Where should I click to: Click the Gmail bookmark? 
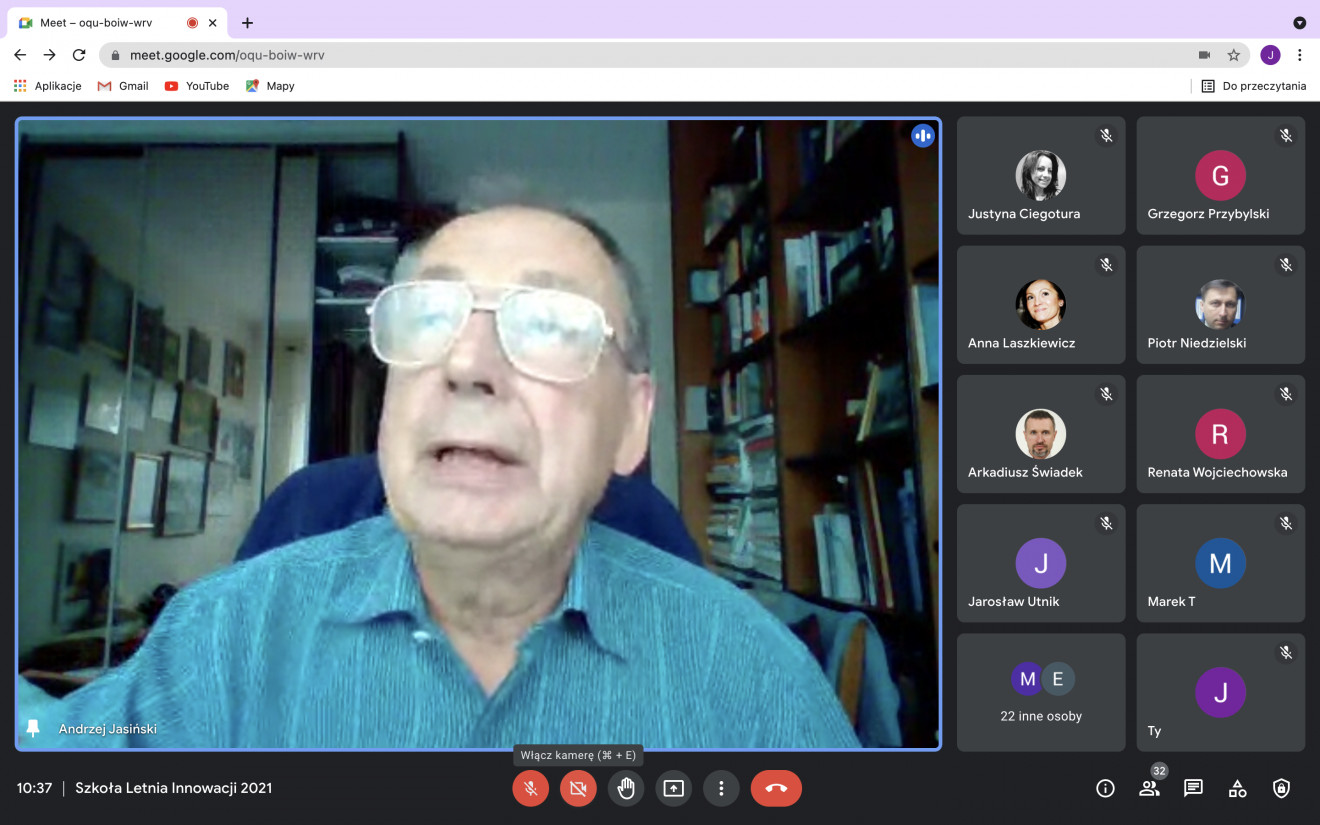tap(123, 86)
